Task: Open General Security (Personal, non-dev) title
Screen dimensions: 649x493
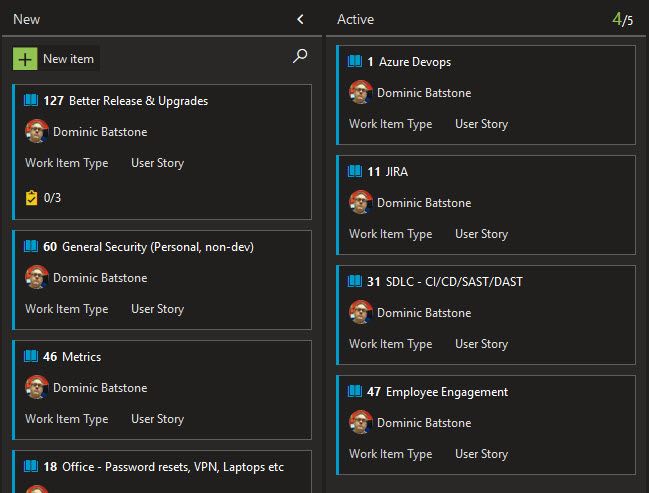Action: click(158, 247)
